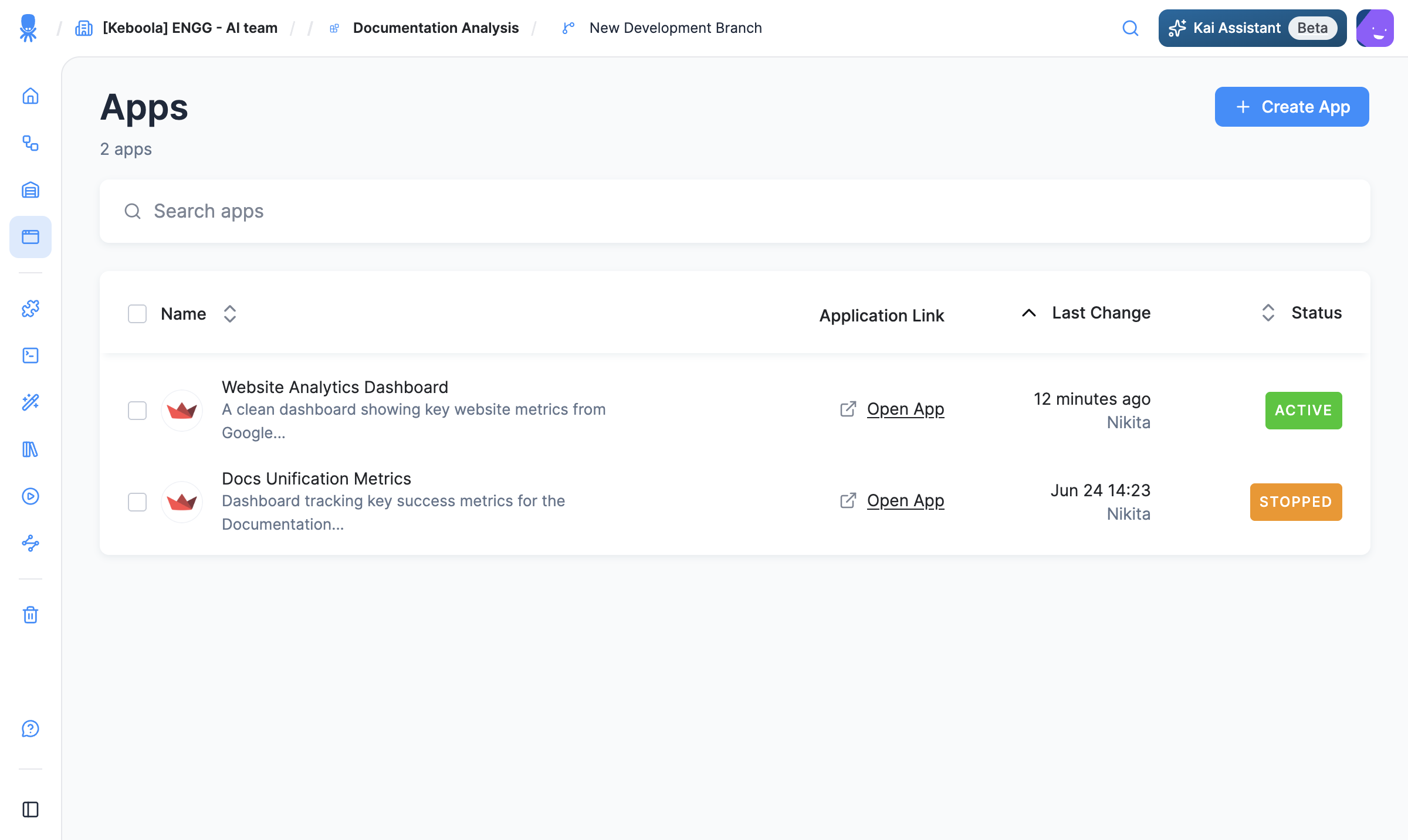Select the Apps window sidebar icon
This screenshot has width=1408, height=840.
(x=31, y=237)
